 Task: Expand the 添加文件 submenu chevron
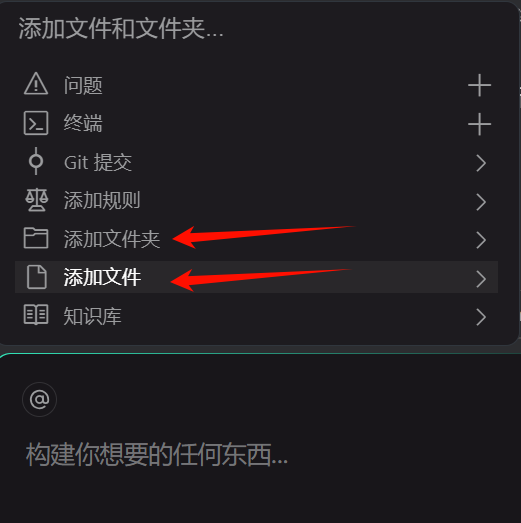coord(481,279)
